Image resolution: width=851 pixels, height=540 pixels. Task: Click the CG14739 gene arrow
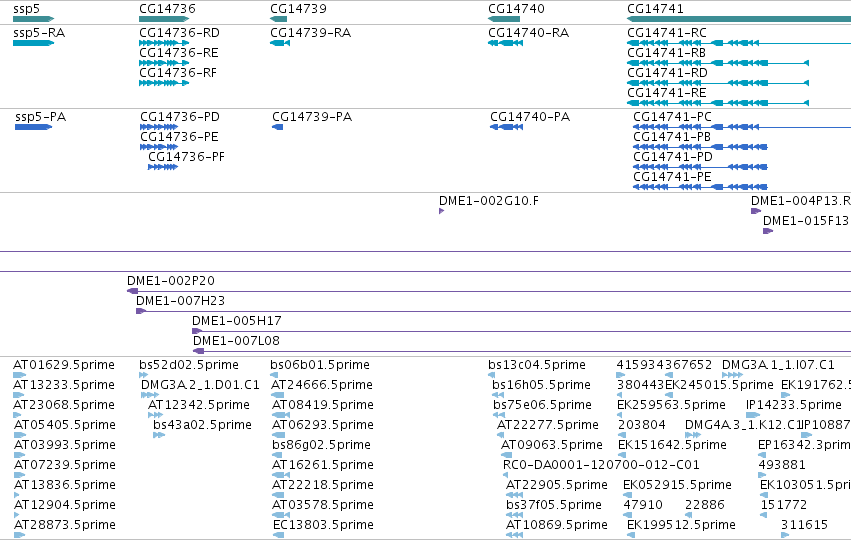pos(278,19)
